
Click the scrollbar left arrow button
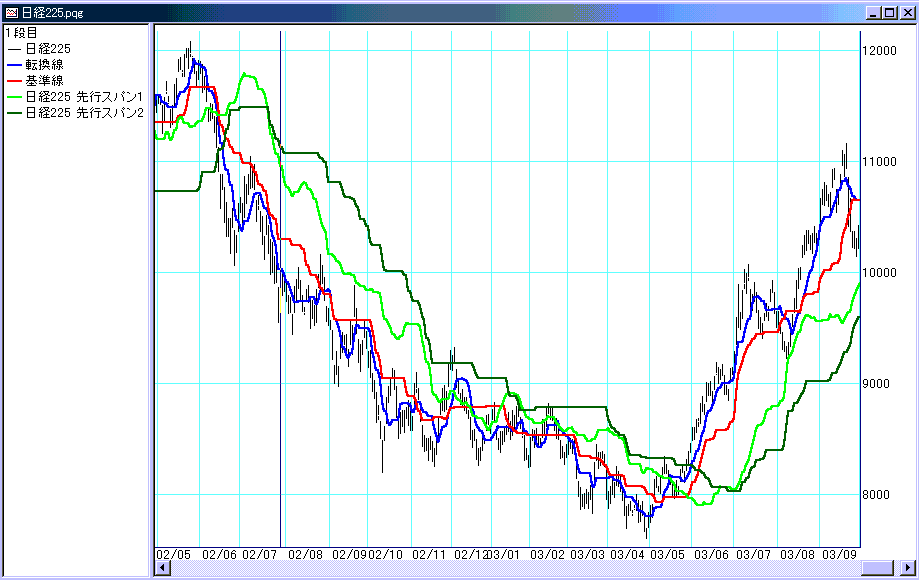[161, 568]
